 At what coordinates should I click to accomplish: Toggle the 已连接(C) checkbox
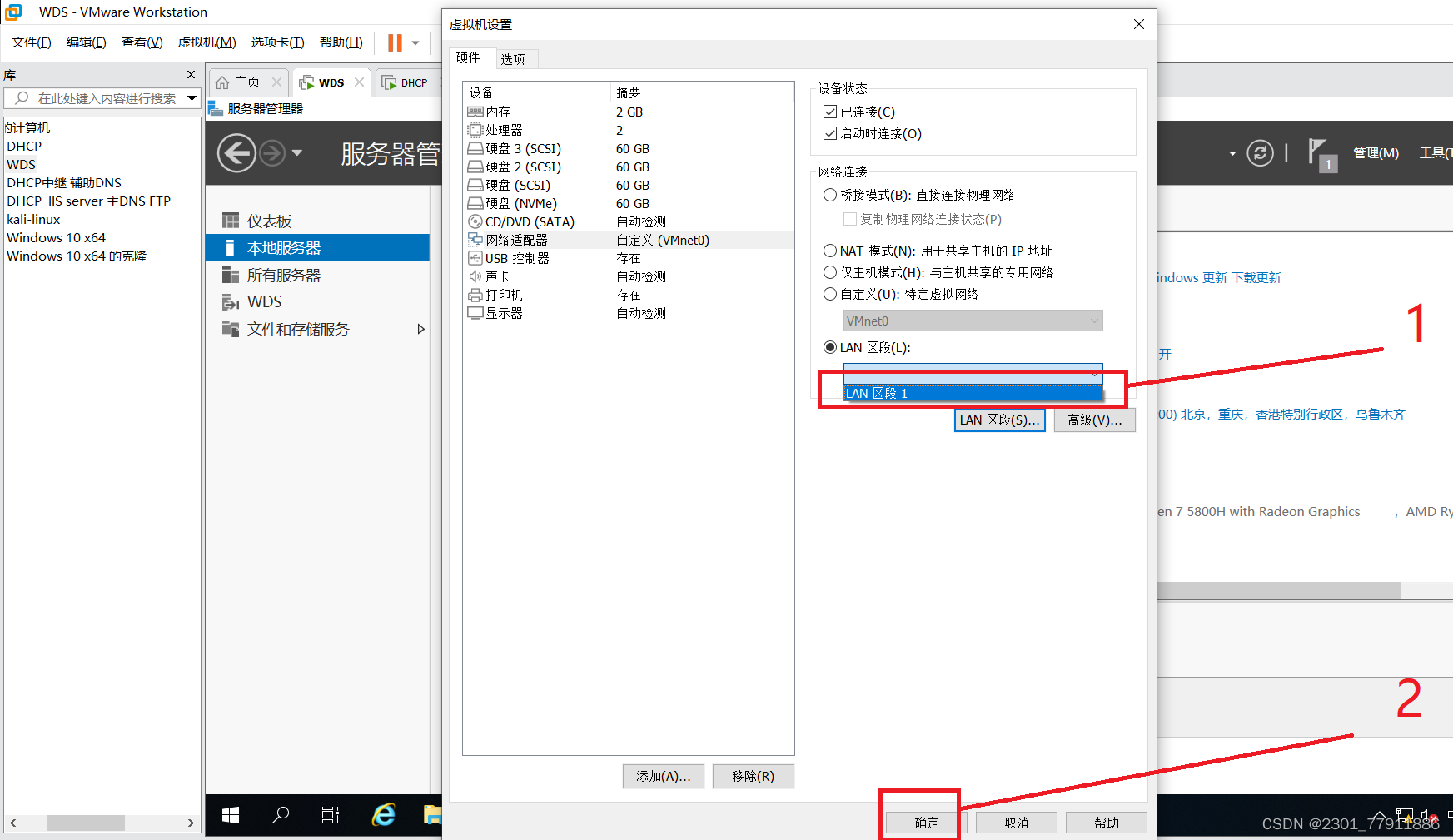[829, 112]
